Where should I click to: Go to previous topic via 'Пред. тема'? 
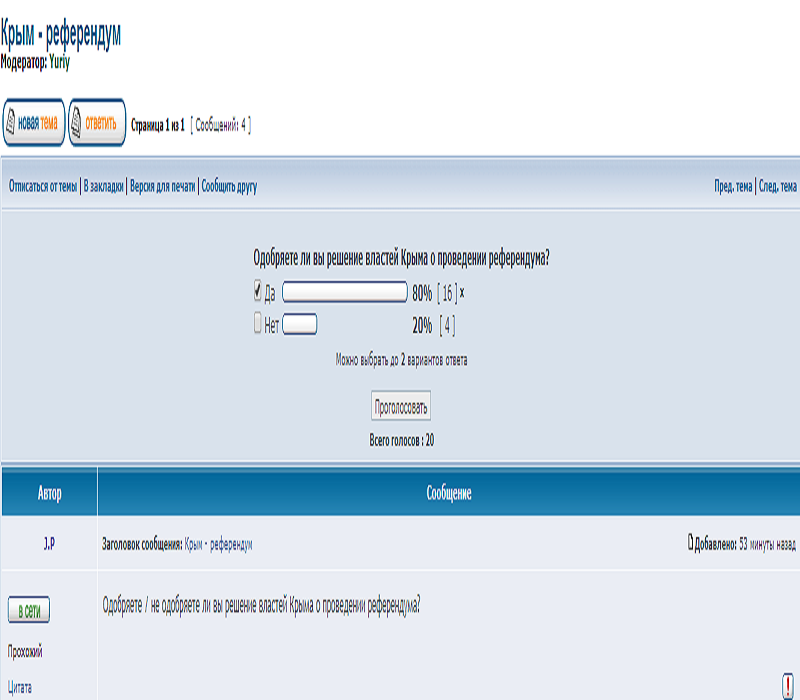tap(732, 187)
